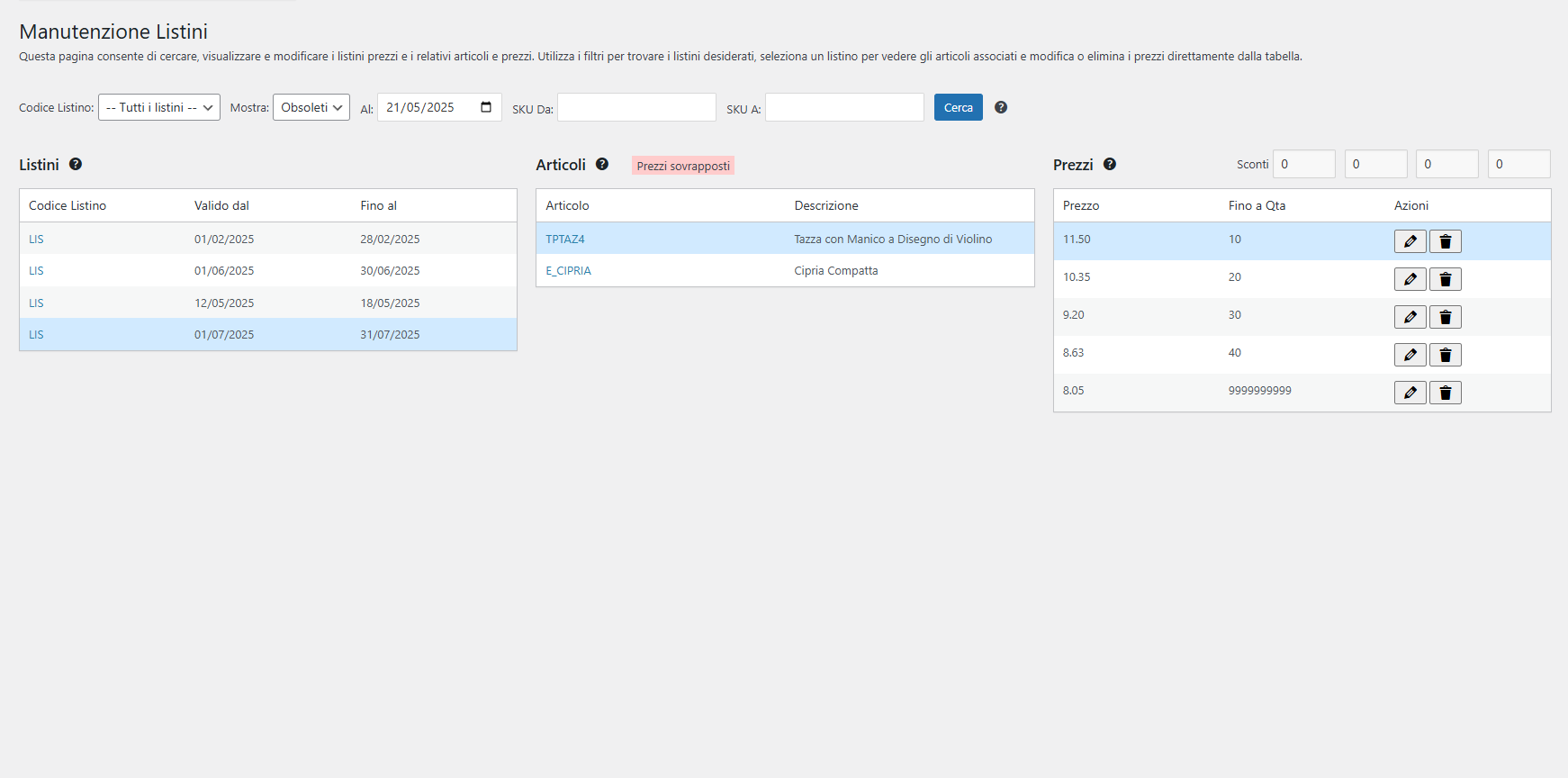Viewport: 1568px width, 778px height.
Task: Open LIS listino valid from 01/02/2025
Action: 36,240
